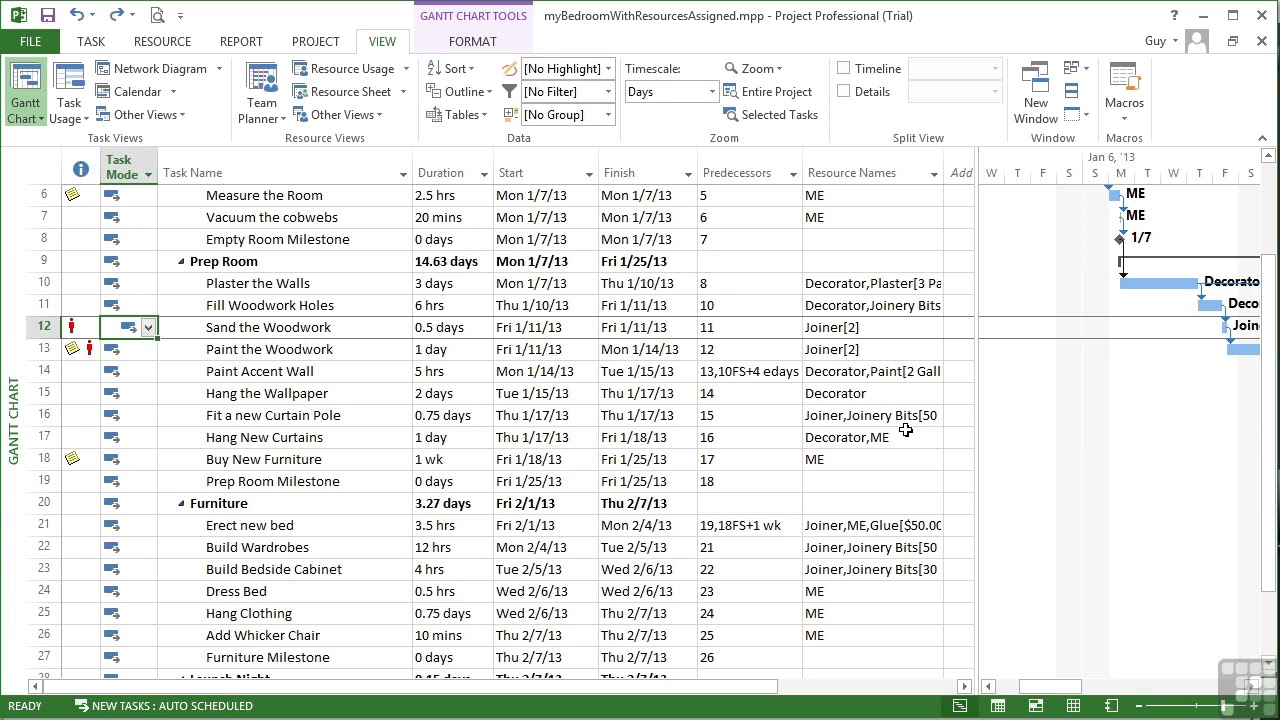Click the Help question mark icon
Screen dimensions: 1280x720
tap(1175, 15)
